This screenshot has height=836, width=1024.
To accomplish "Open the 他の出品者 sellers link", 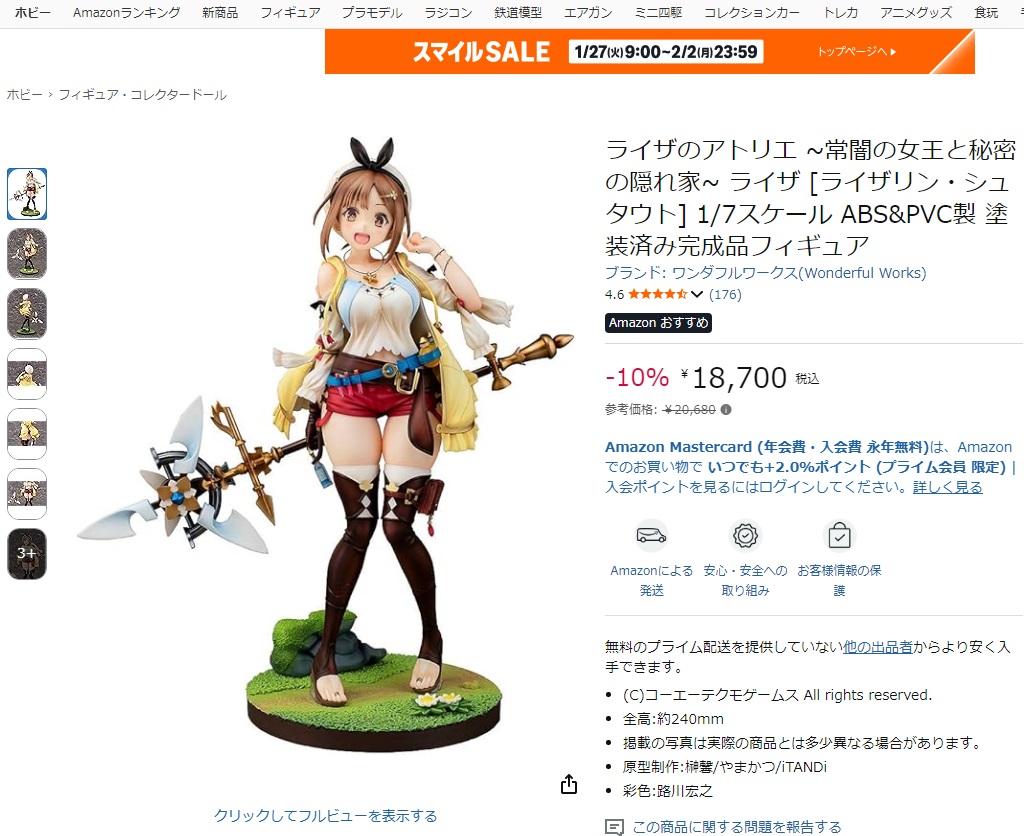I will click(878, 647).
